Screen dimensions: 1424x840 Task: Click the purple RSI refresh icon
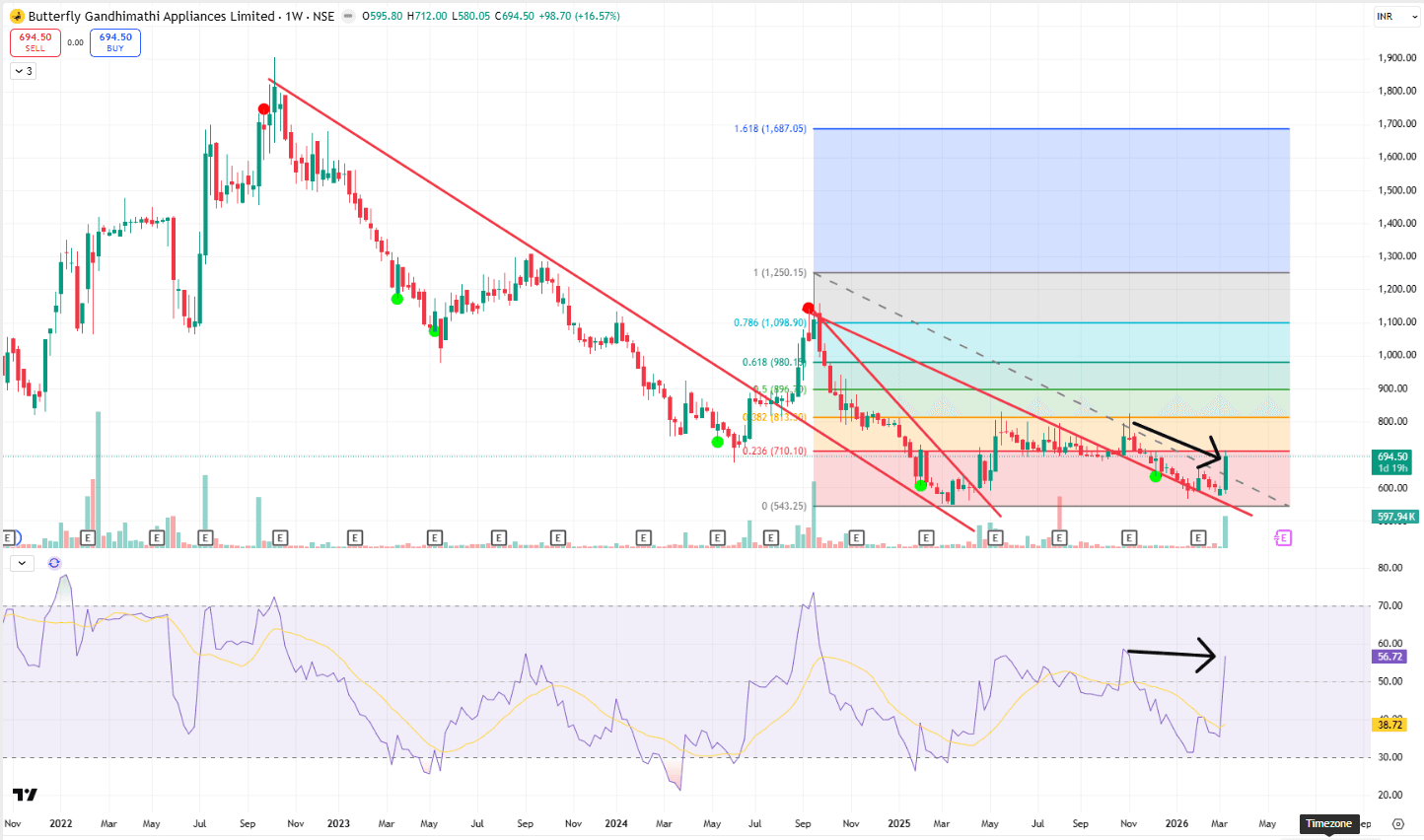pyautogui.click(x=54, y=563)
